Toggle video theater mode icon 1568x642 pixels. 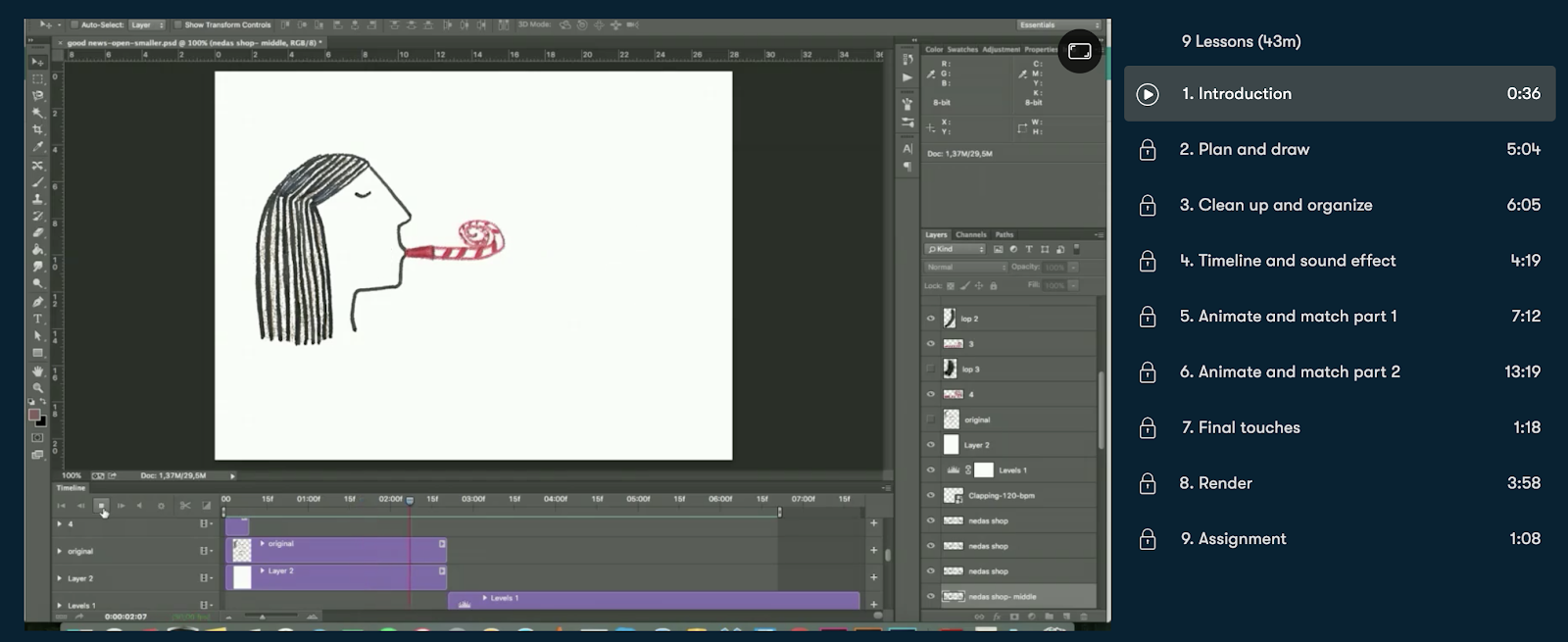coord(1079,51)
